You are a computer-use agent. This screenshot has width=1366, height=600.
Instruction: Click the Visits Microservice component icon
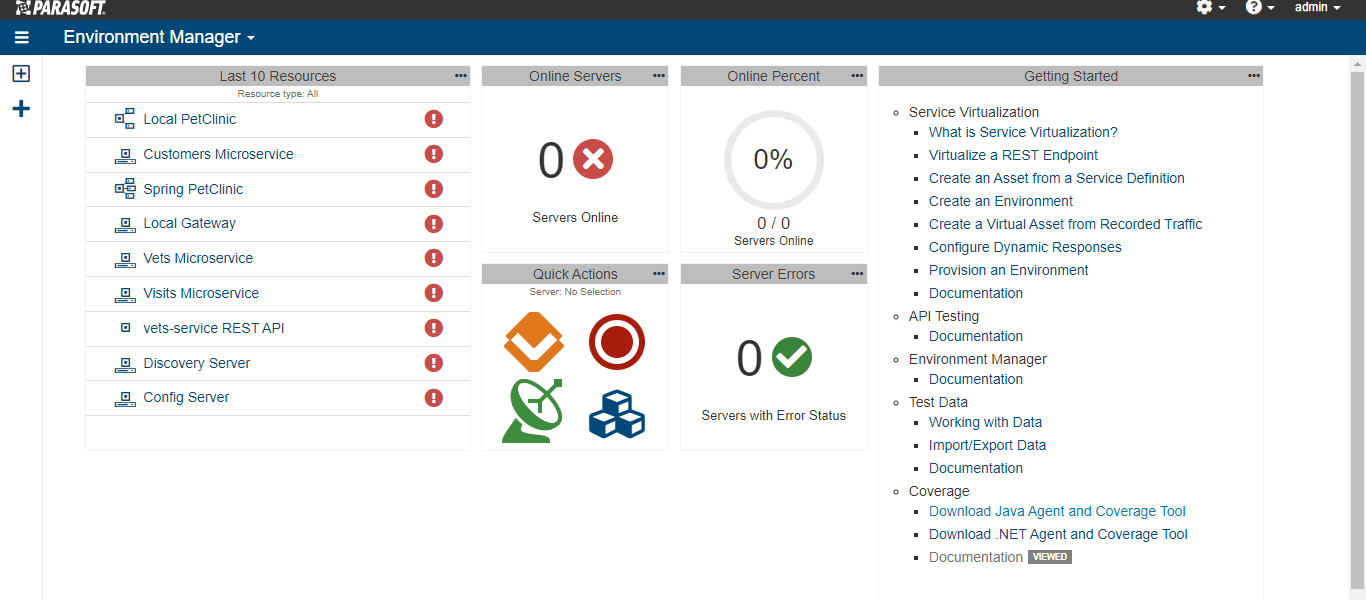(125, 294)
